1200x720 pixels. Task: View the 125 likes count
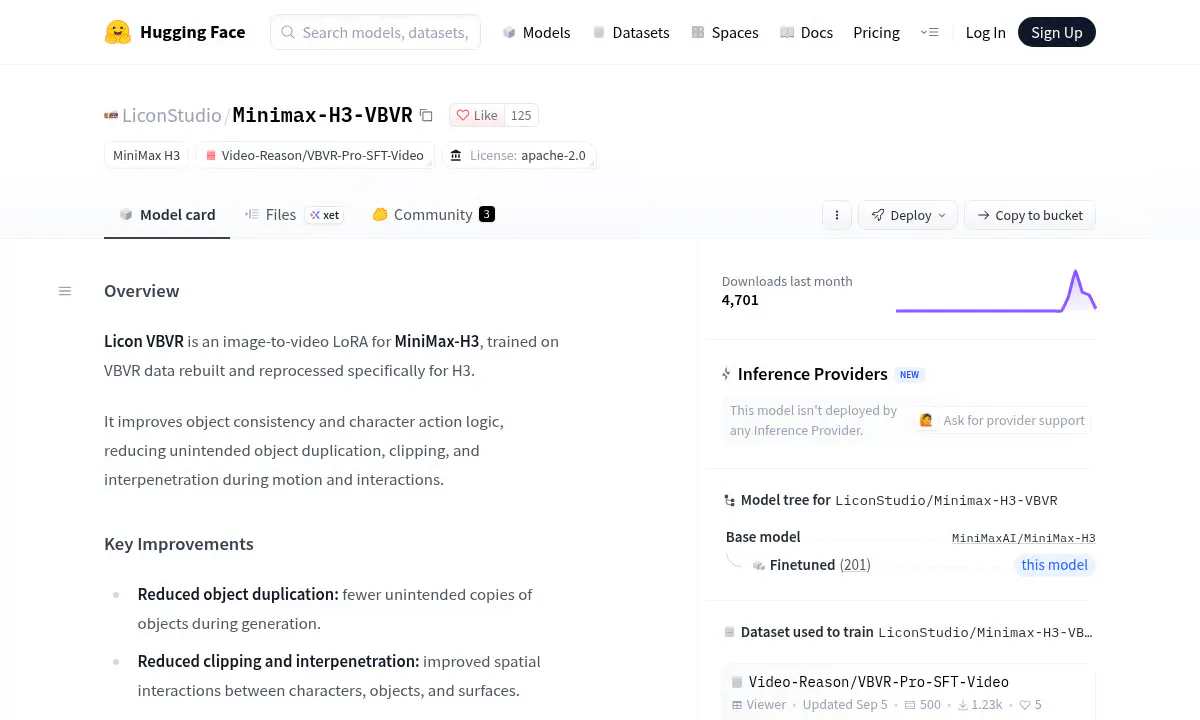[x=521, y=115]
